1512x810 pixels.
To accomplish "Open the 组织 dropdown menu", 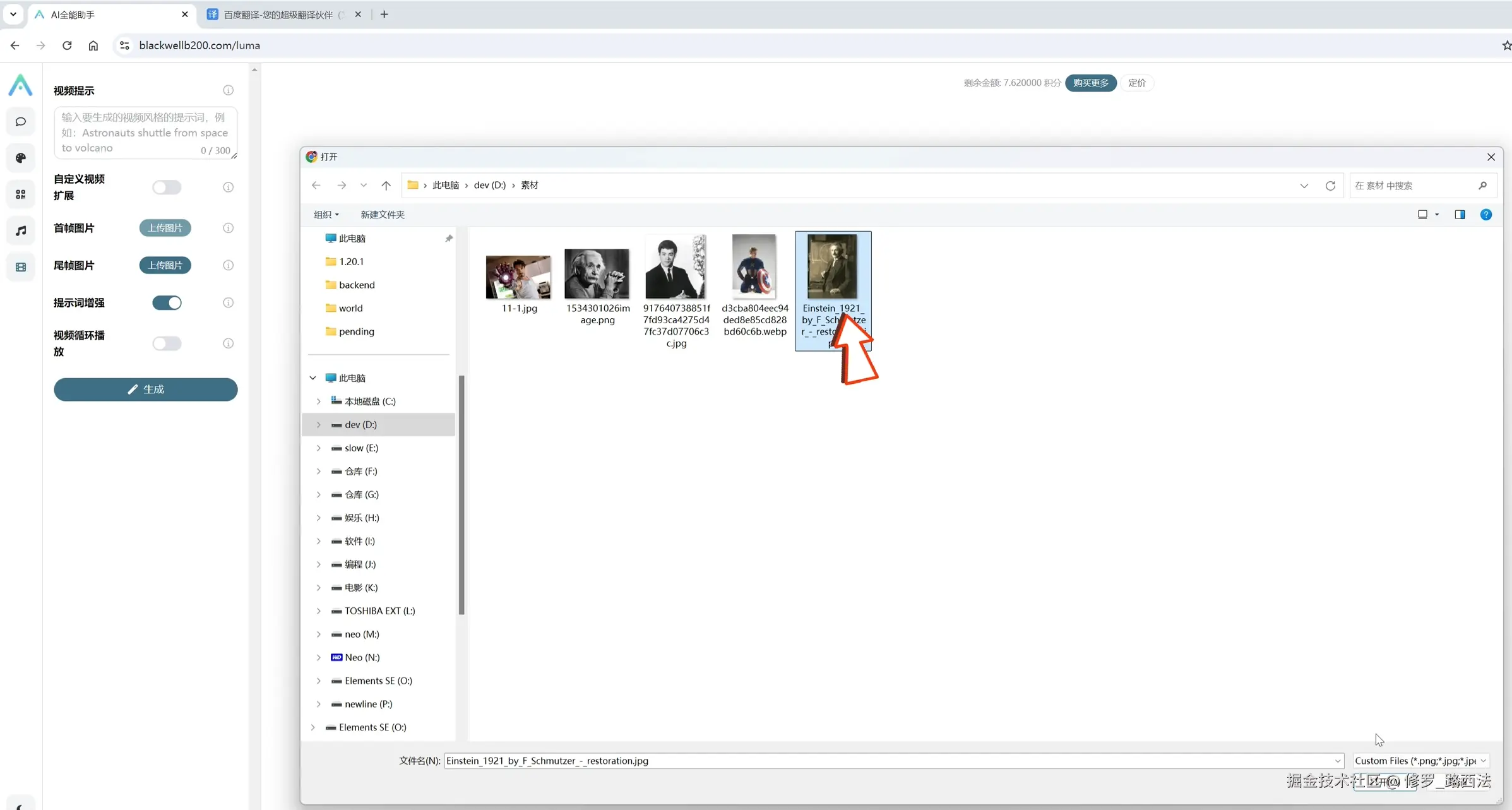I will click(x=326, y=215).
